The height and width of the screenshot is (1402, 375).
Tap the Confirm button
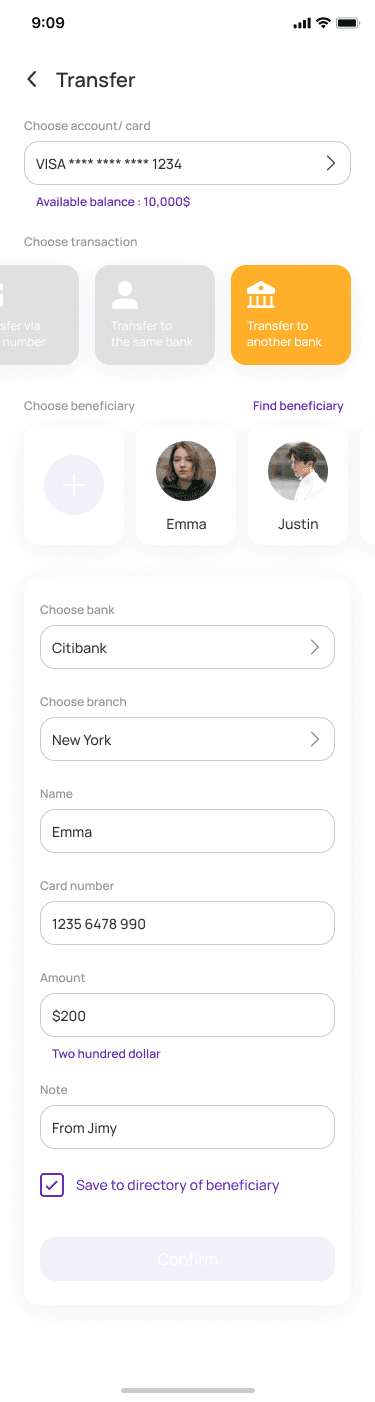tap(187, 1259)
